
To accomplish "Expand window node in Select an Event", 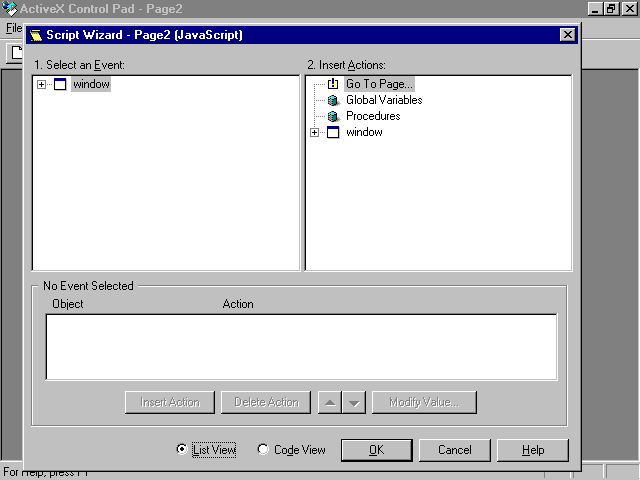I will (41, 84).
